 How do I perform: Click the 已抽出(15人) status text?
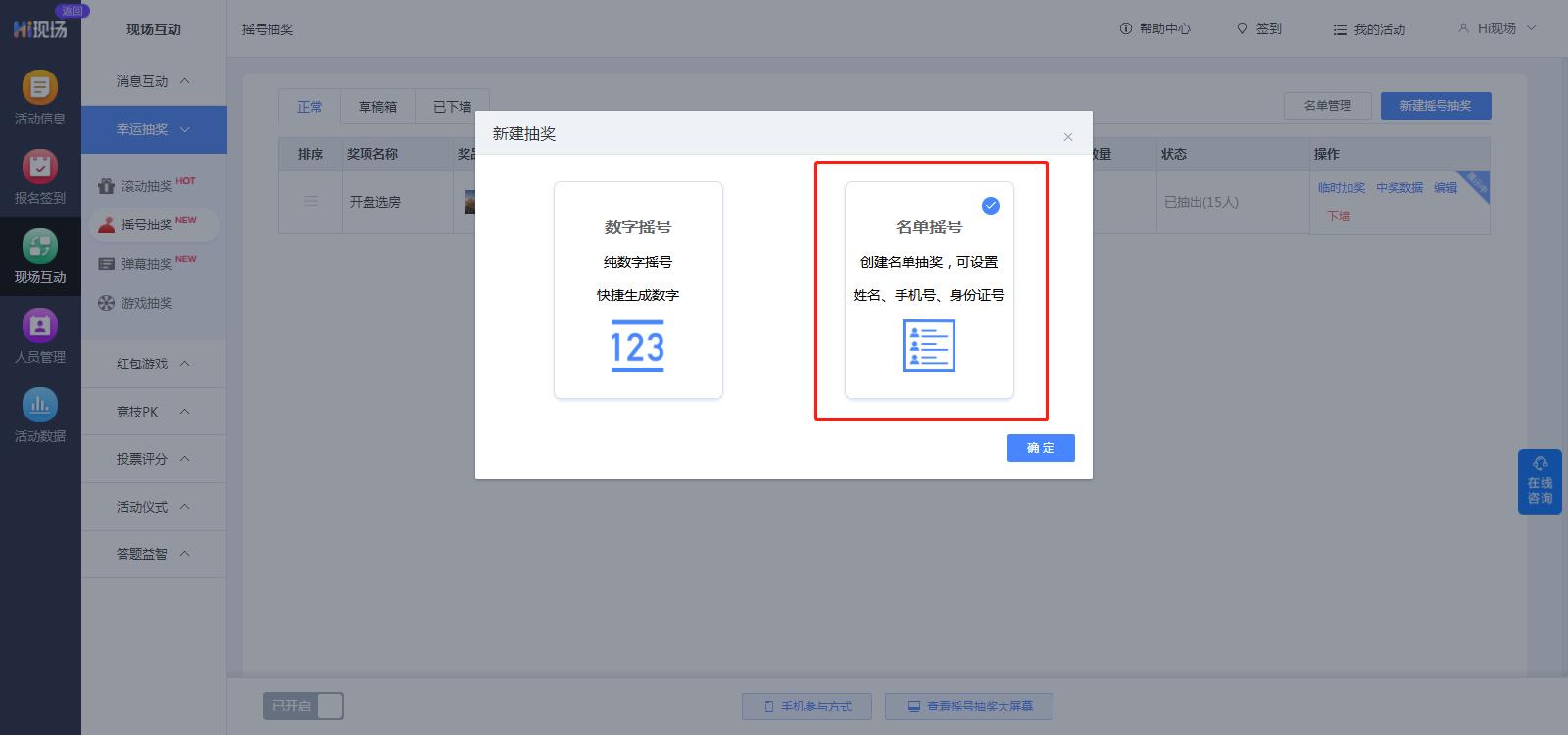(1201, 202)
